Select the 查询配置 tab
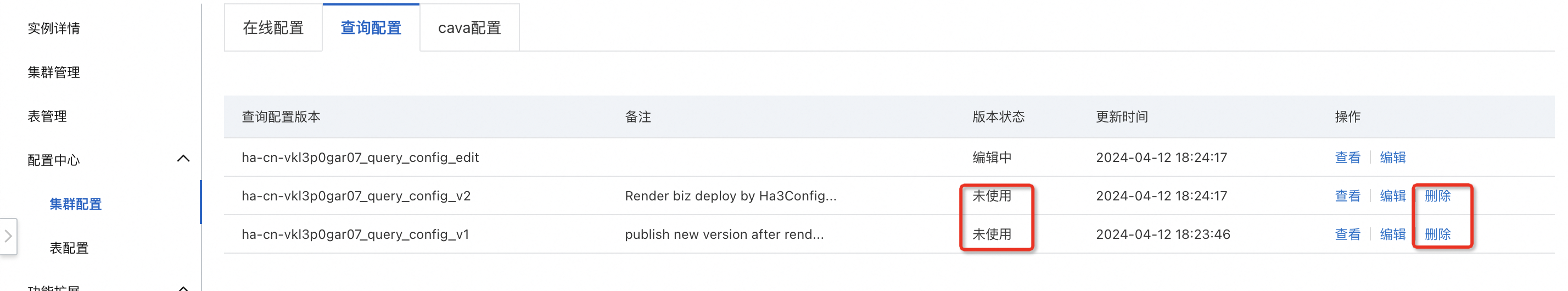Viewport: 1568px width, 291px height. click(x=371, y=28)
